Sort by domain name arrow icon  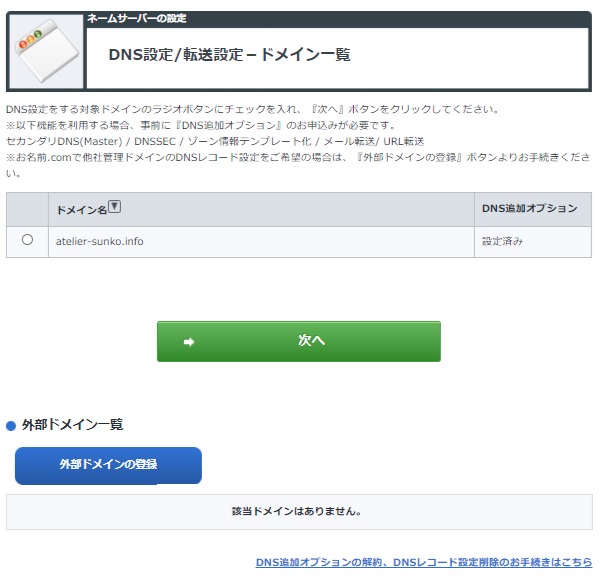[115, 207]
